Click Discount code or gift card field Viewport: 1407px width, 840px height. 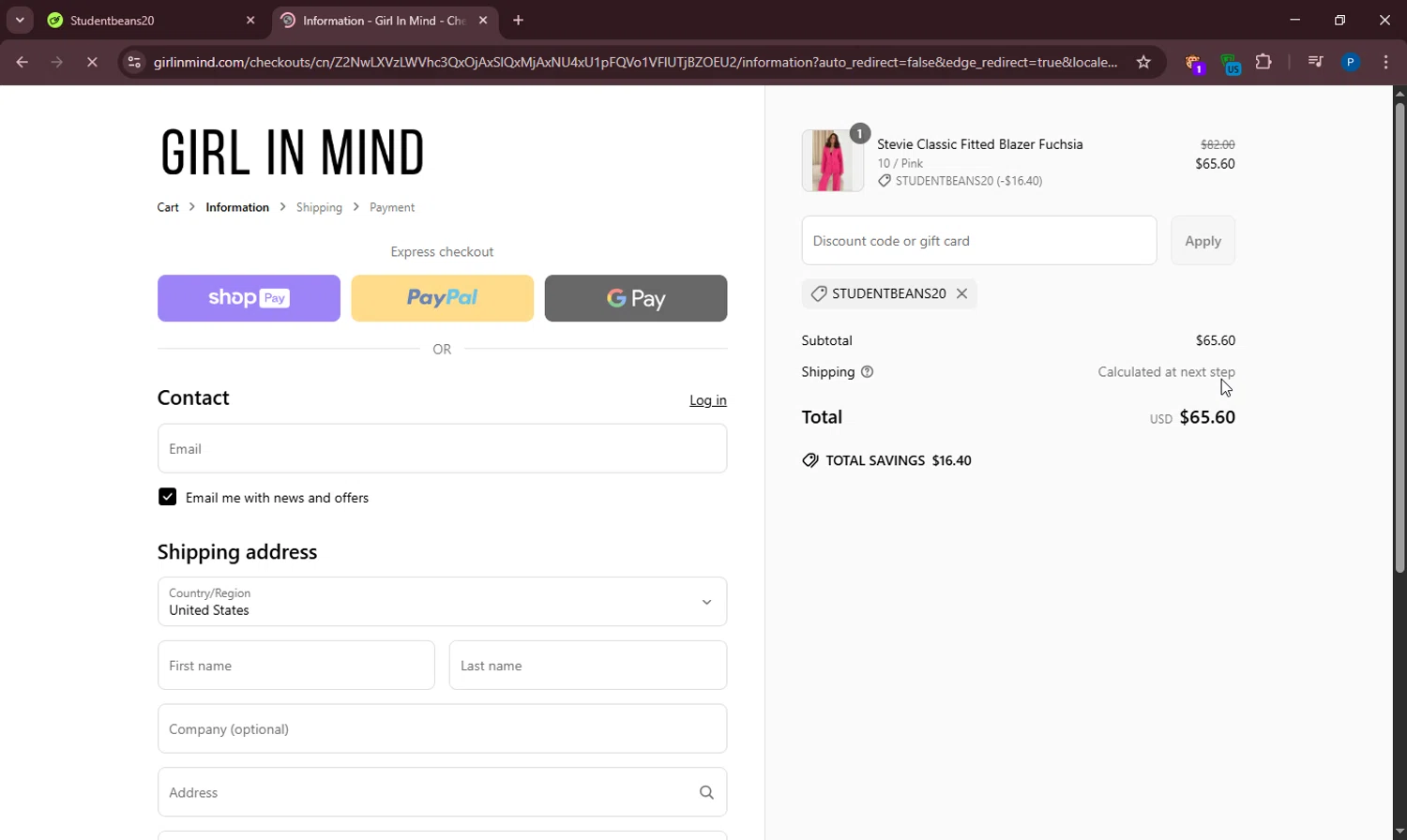click(x=979, y=241)
